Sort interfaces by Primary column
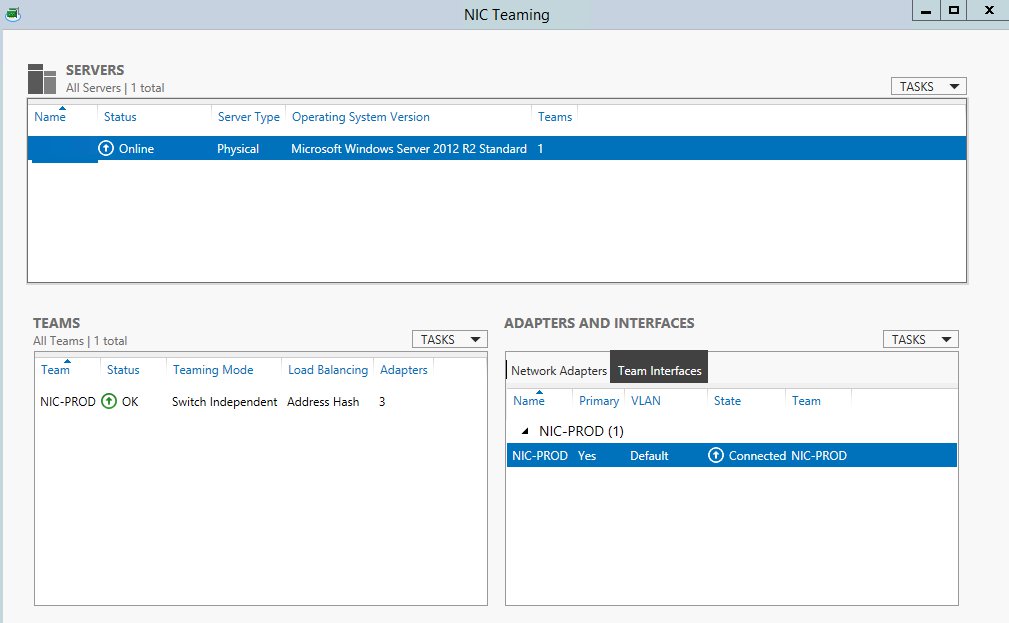 598,400
